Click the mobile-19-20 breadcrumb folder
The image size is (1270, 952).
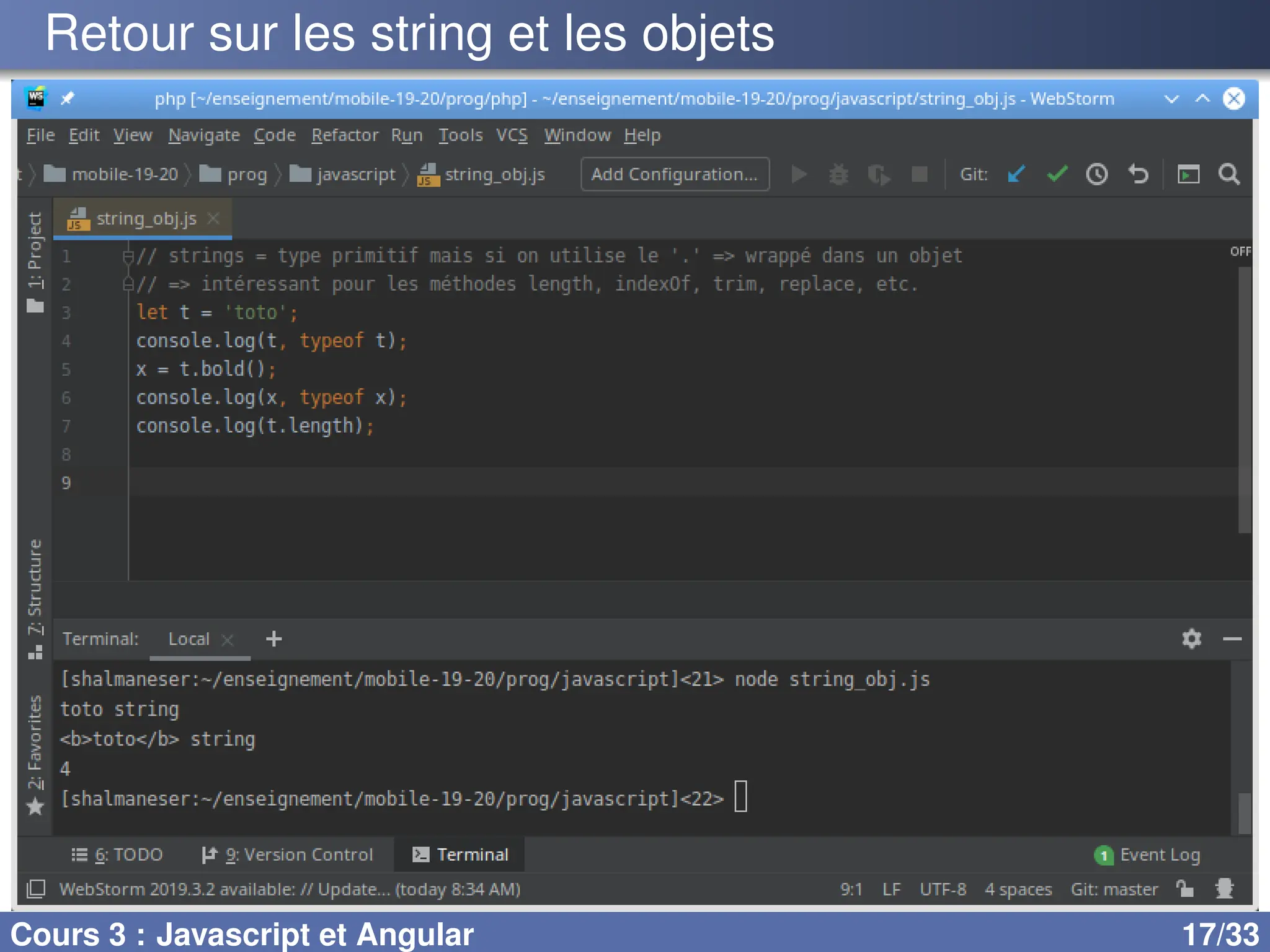point(112,175)
